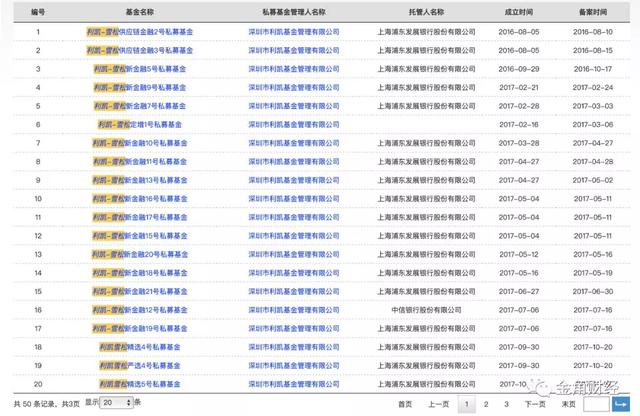Open the 供应链金融2号私募基金 fund link
Screen dimensions: 640x416
pos(140,32)
